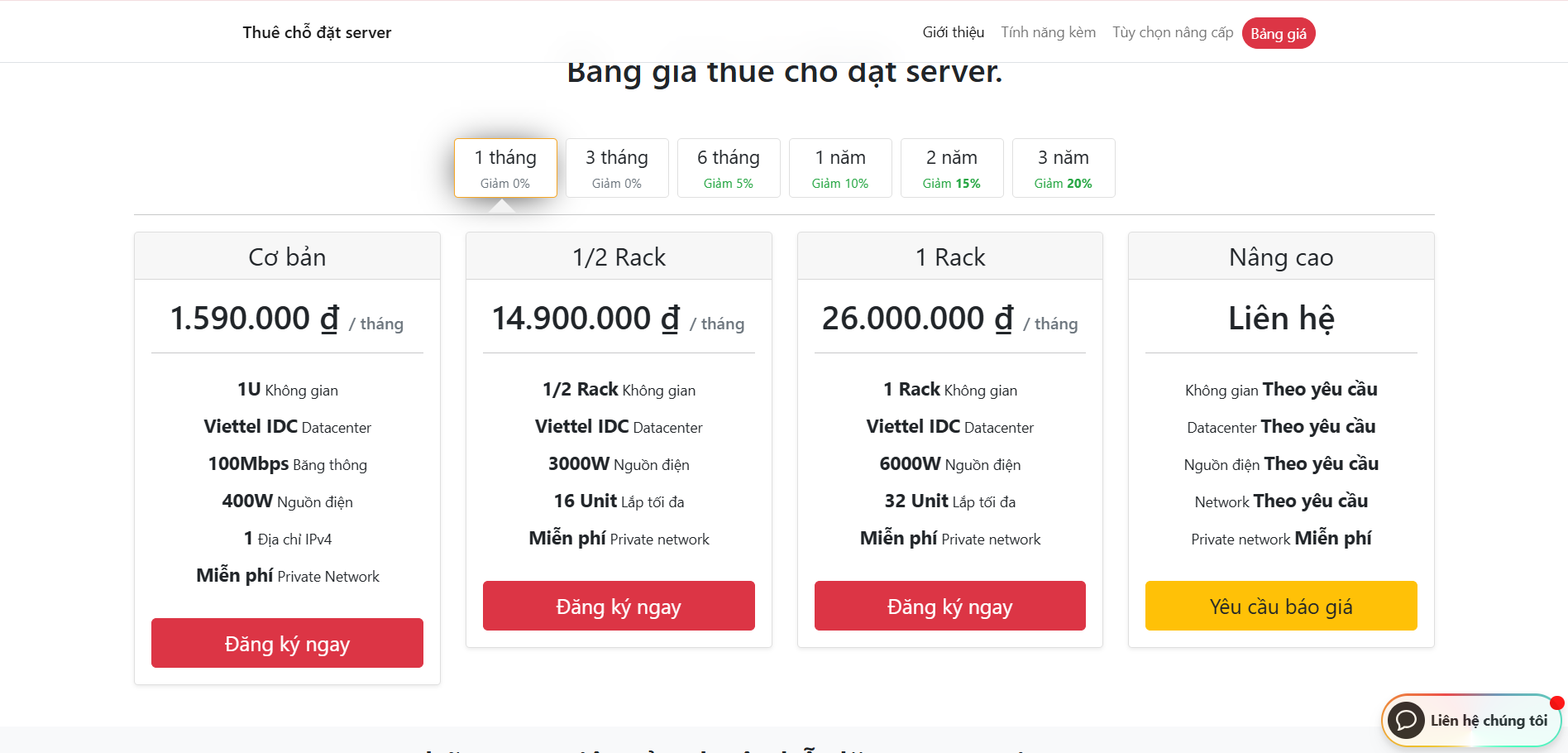The width and height of the screenshot is (1568, 753).
Task: Jump to Tùy chọn nâng cấp section
Action: (1172, 32)
